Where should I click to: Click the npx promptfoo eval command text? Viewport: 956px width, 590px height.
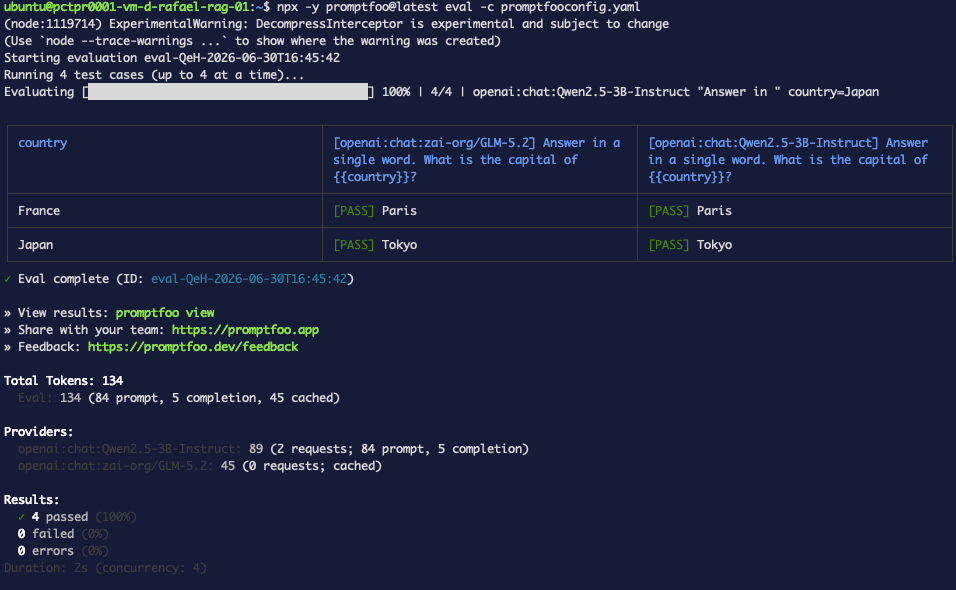pyautogui.click(x=458, y=7)
